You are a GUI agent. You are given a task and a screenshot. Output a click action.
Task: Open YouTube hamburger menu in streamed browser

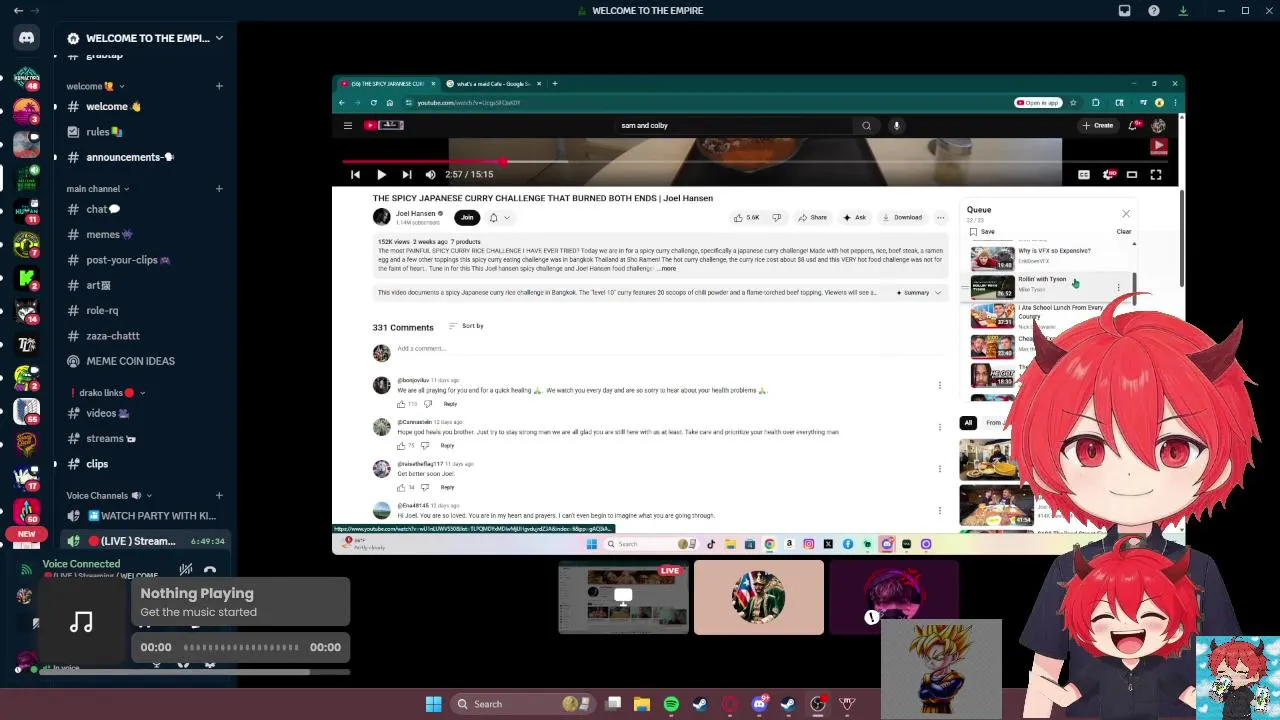click(x=347, y=125)
